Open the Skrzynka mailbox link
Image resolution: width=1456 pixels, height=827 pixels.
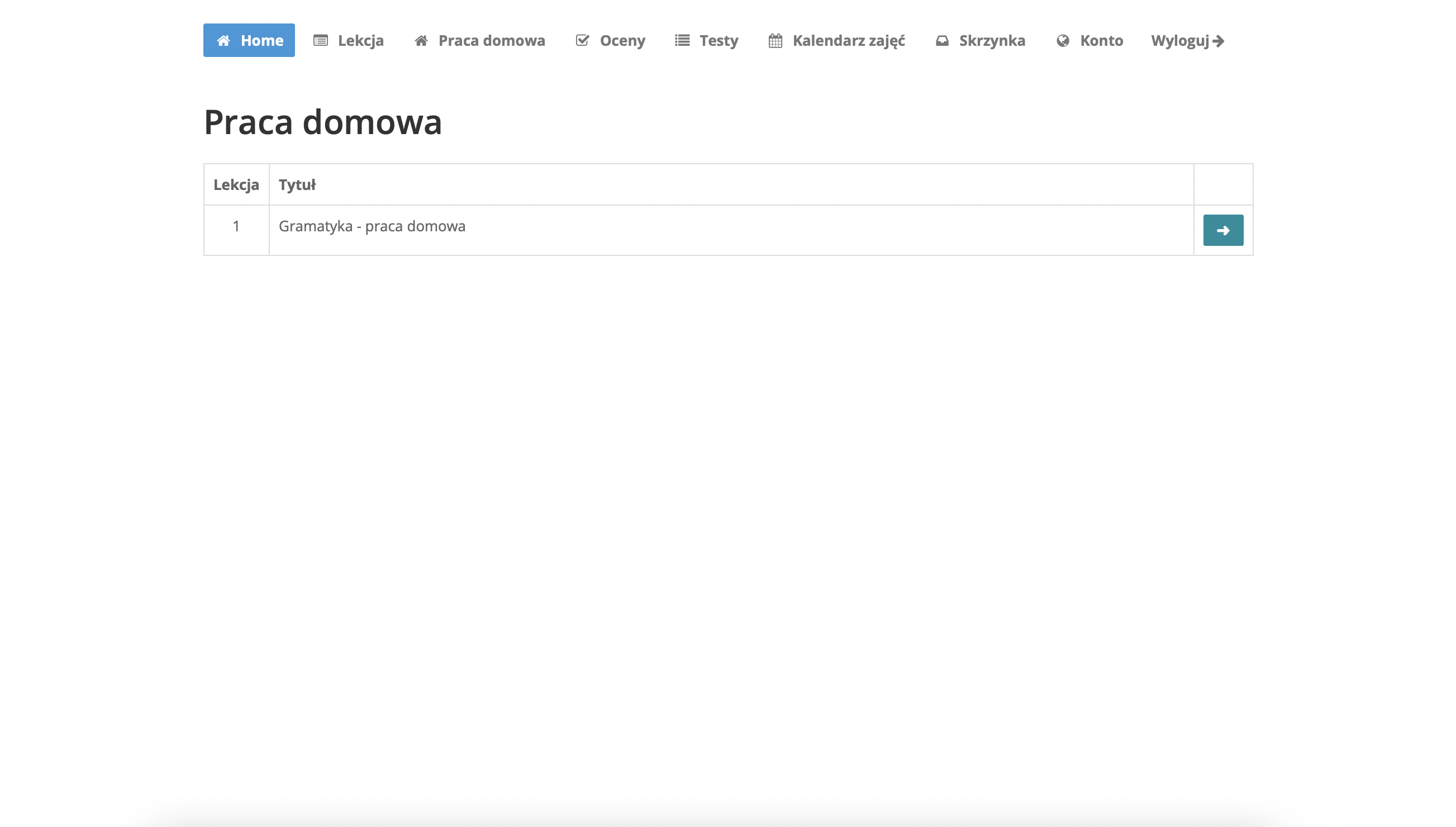click(992, 40)
